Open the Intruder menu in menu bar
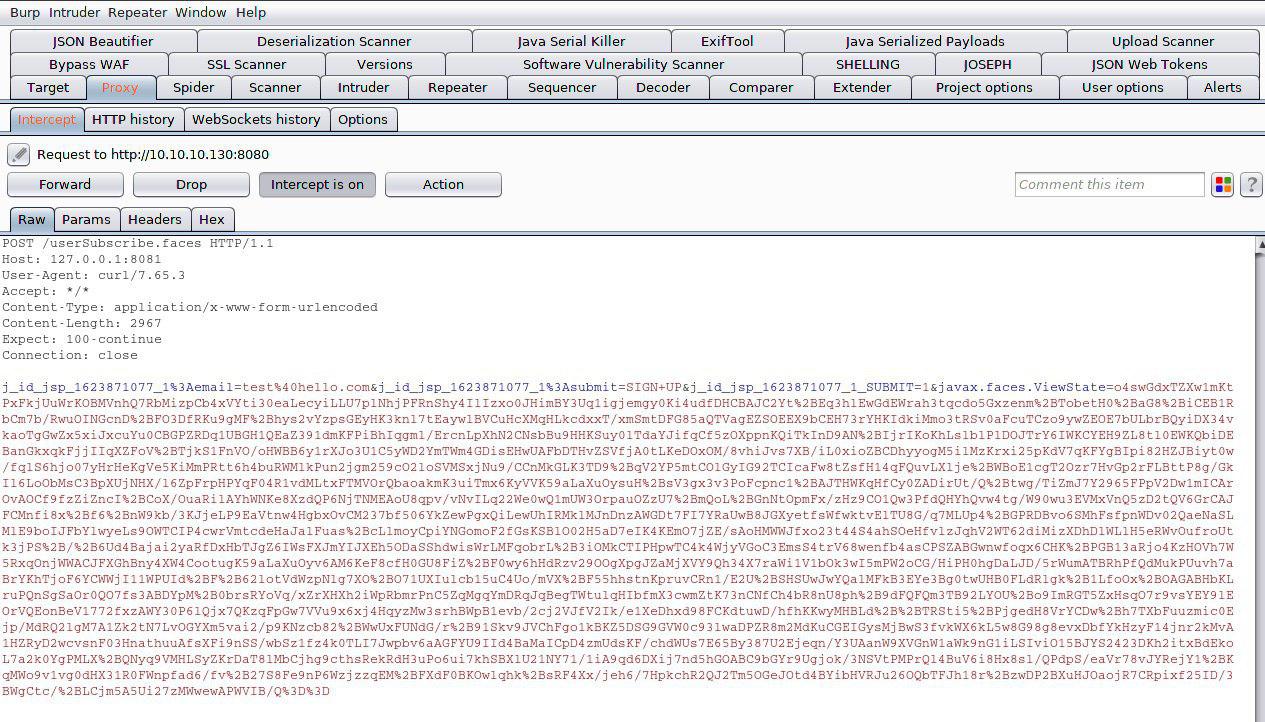Image resolution: width=1265 pixels, height=722 pixels. [x=75, y=12]
